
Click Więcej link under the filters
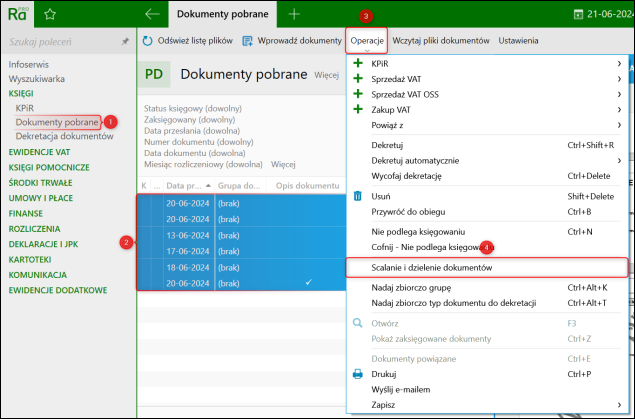pos(283,164)
